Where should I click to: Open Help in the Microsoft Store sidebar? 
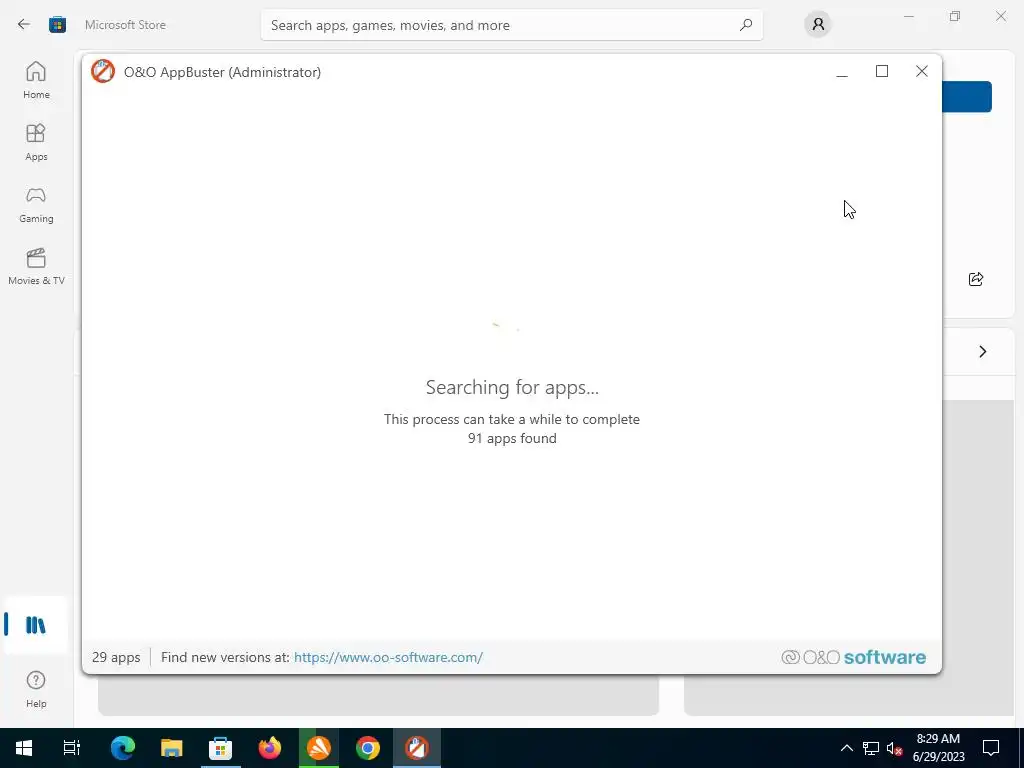click(36, 690)
